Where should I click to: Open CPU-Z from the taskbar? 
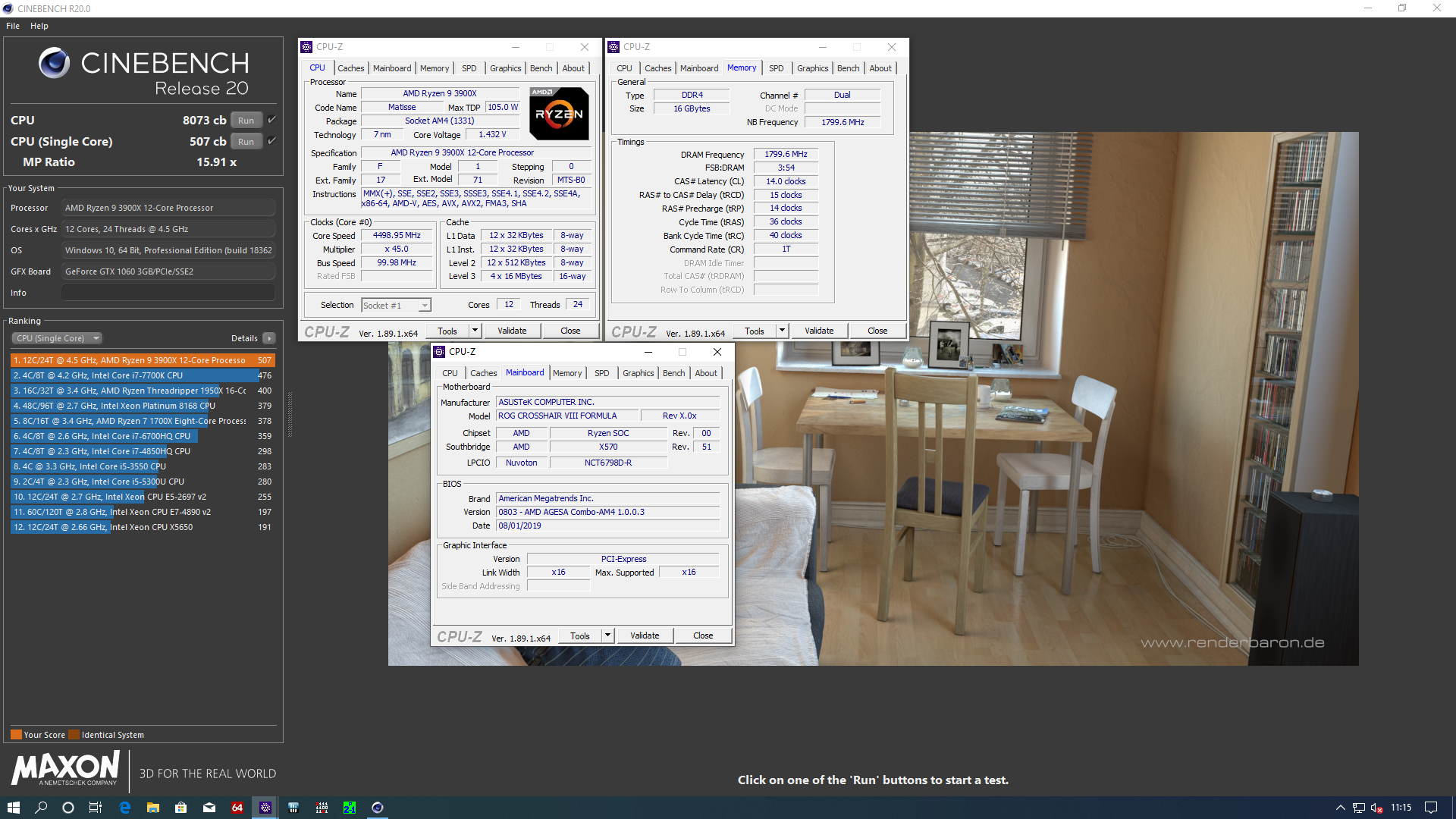(265, 808)
